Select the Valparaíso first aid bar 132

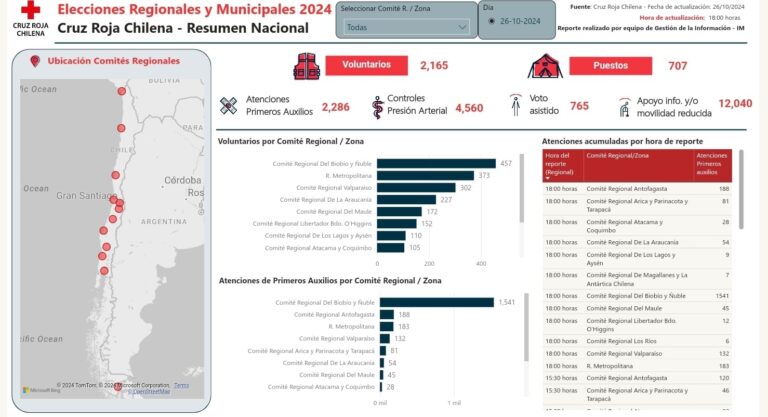click(x=385, y=339)
